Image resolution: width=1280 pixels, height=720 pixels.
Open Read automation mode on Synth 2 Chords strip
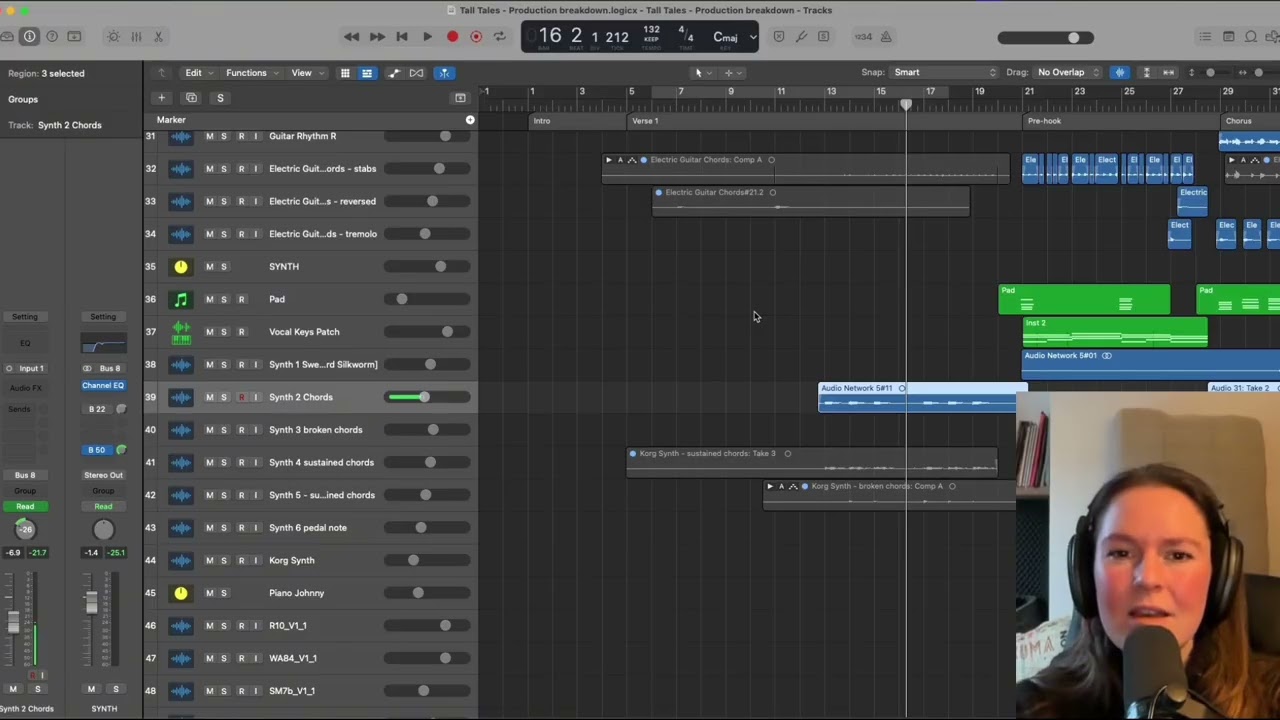pyautogui.click(x=25, y=506)
